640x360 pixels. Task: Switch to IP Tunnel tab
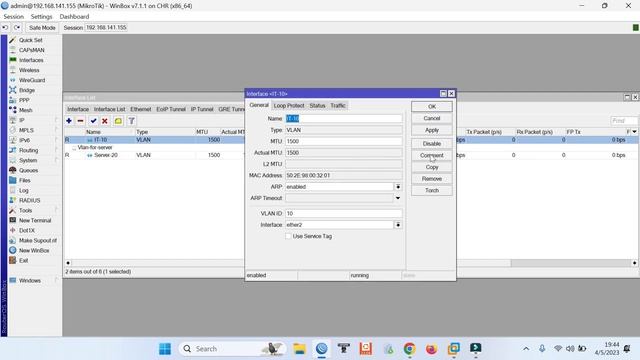click(x=202, y=109)
